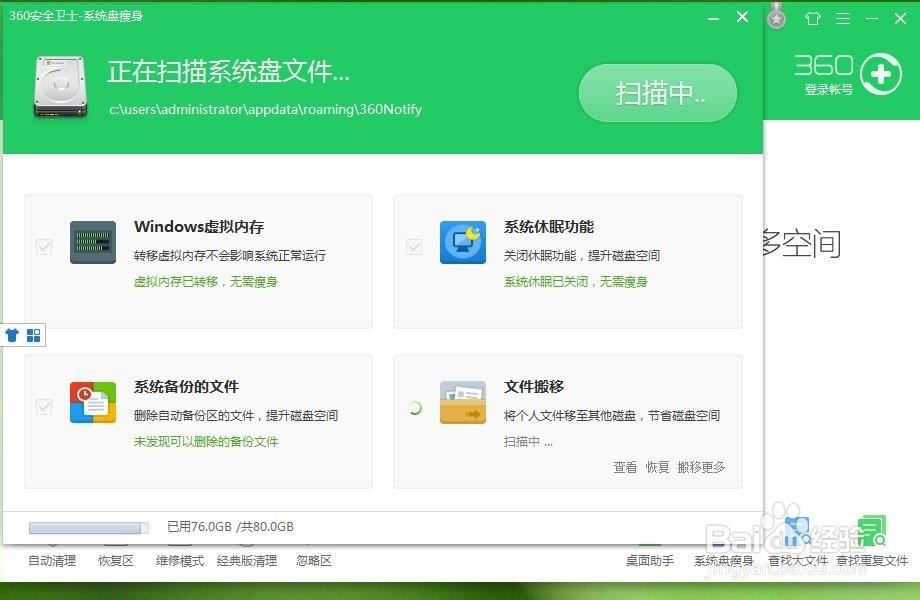920x600 pixels.
Task: Click 系统休眠已关闭，无需瘦身 status text
Action: click(x=576, y=282)
